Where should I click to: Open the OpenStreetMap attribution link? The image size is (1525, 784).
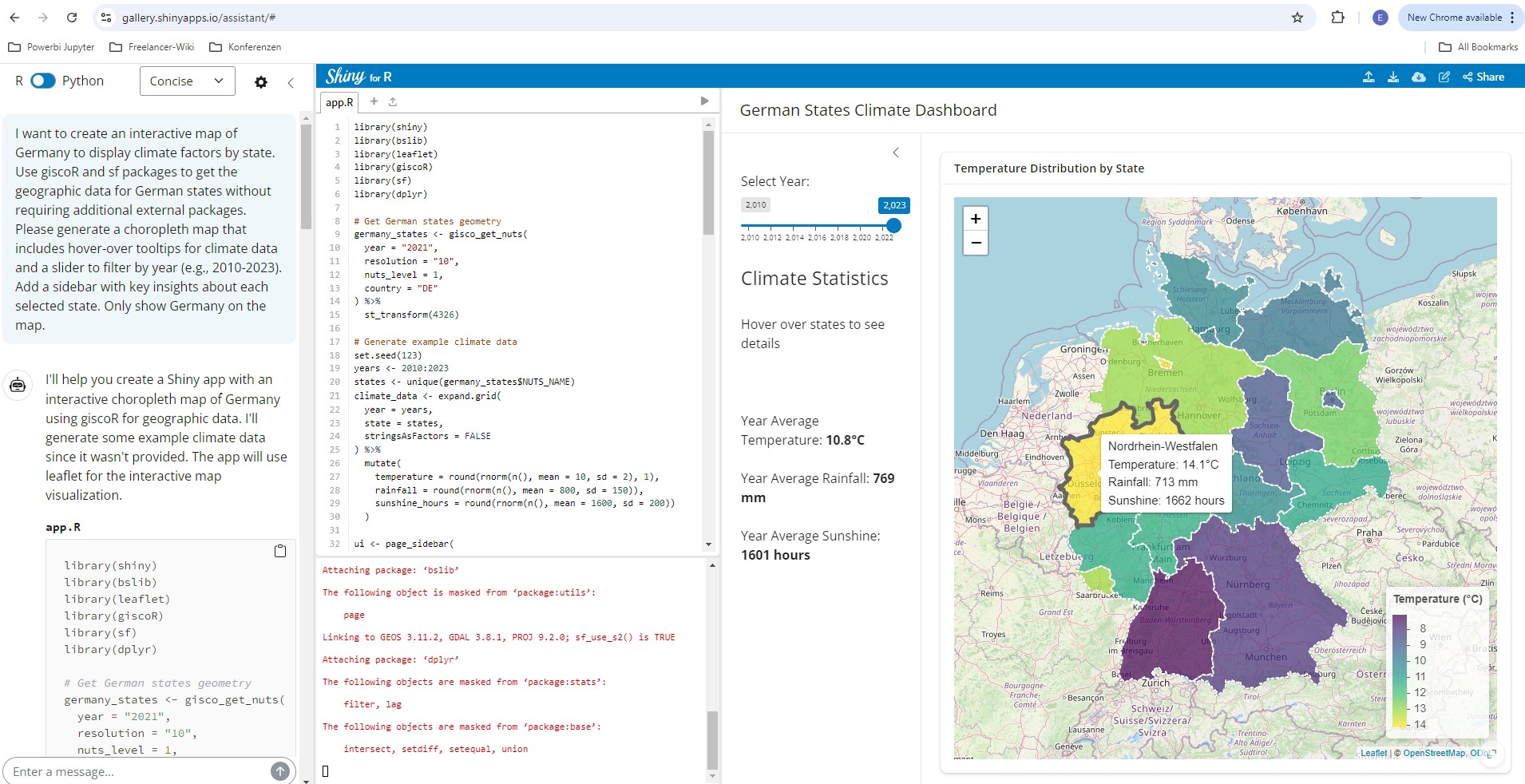(x=1434, y=753)
